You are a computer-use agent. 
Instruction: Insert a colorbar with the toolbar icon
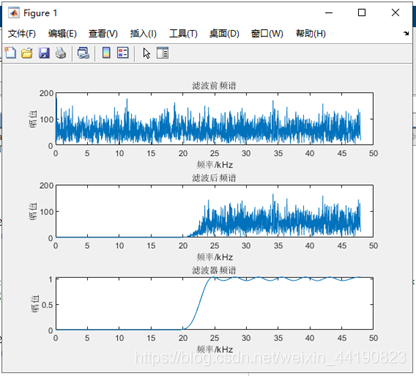click(106, 53)
